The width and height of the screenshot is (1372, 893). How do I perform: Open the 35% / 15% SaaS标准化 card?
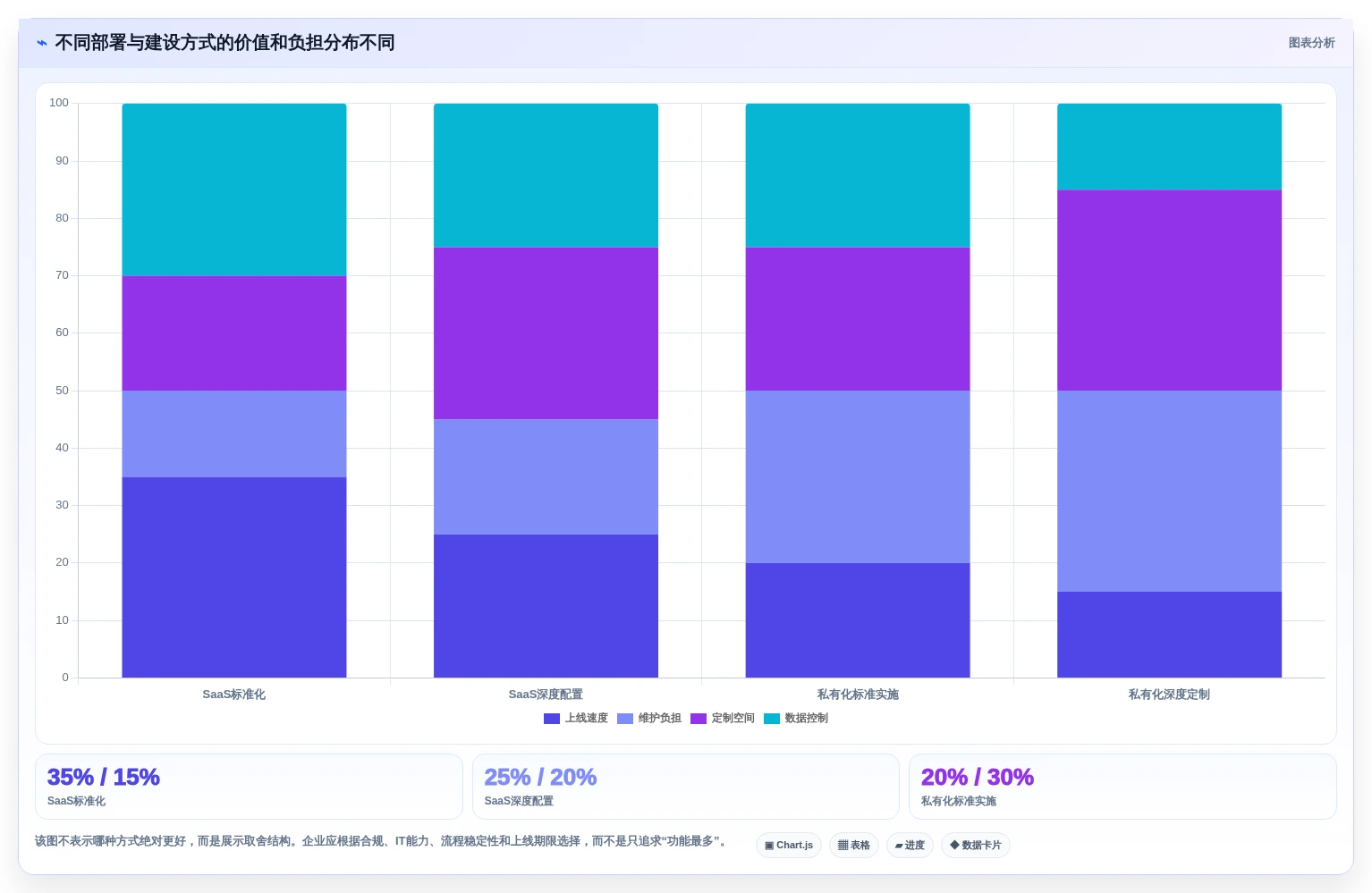point(249,787)
